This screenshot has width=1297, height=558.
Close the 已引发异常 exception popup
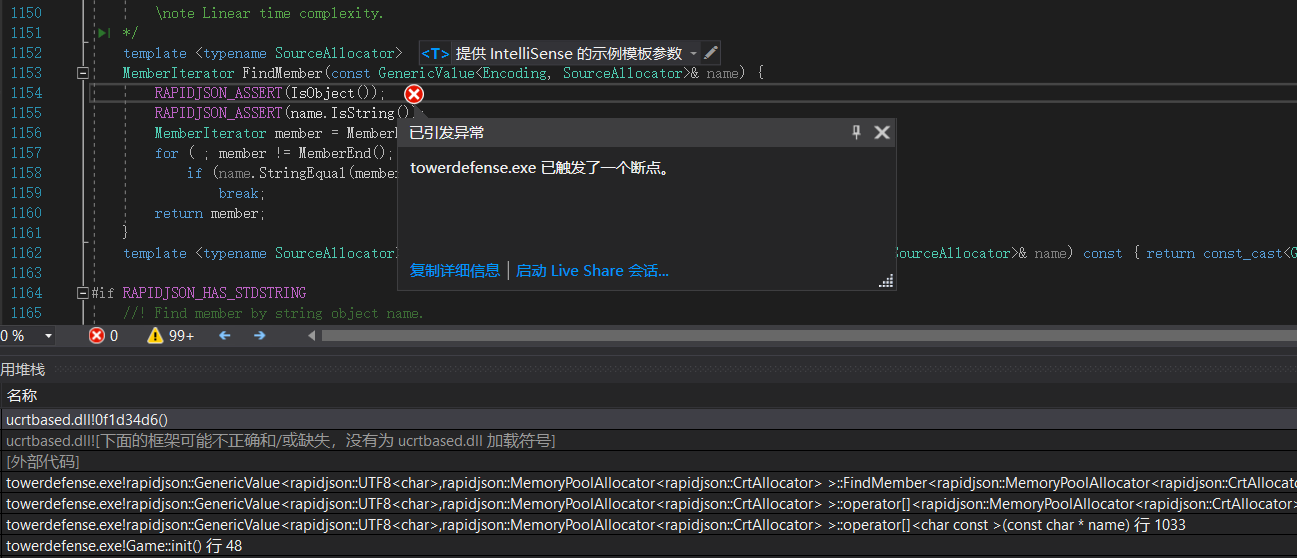(x=882, y=132)
